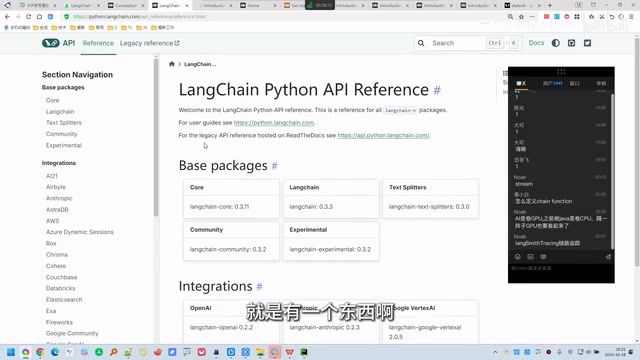
Task: Open the Reference tab
Action: point(98,43)
